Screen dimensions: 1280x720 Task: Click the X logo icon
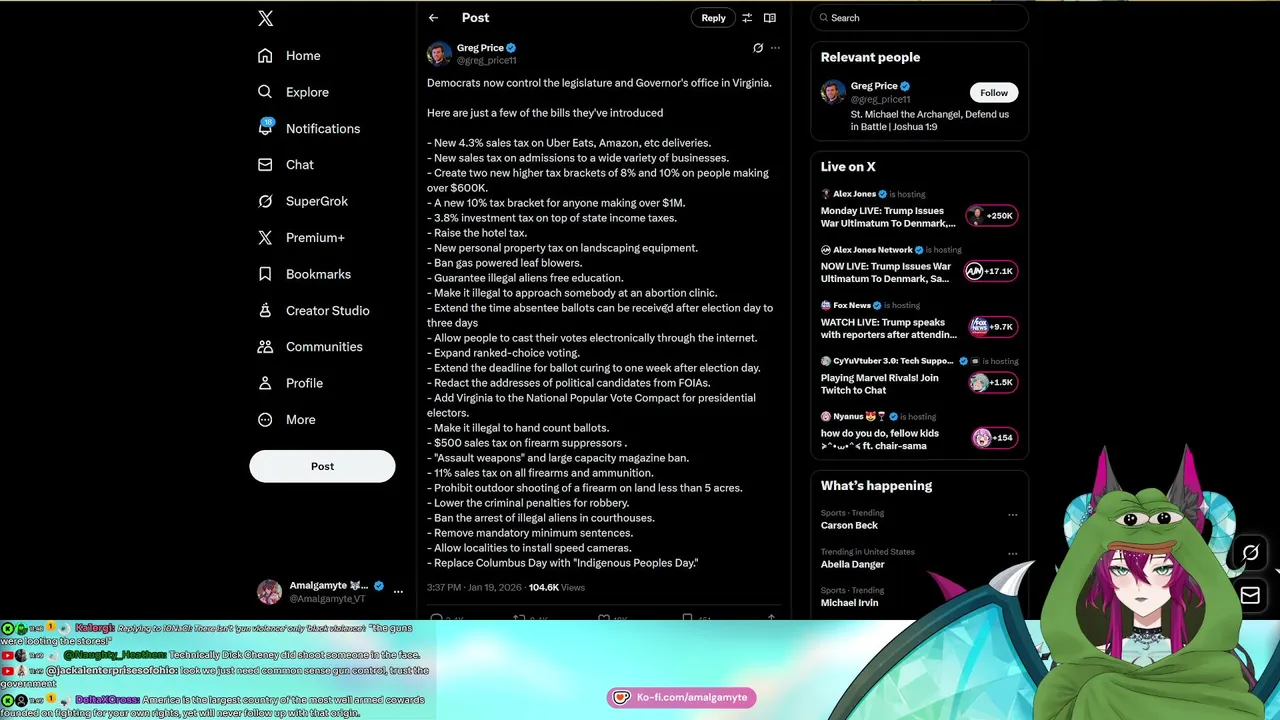265,18
